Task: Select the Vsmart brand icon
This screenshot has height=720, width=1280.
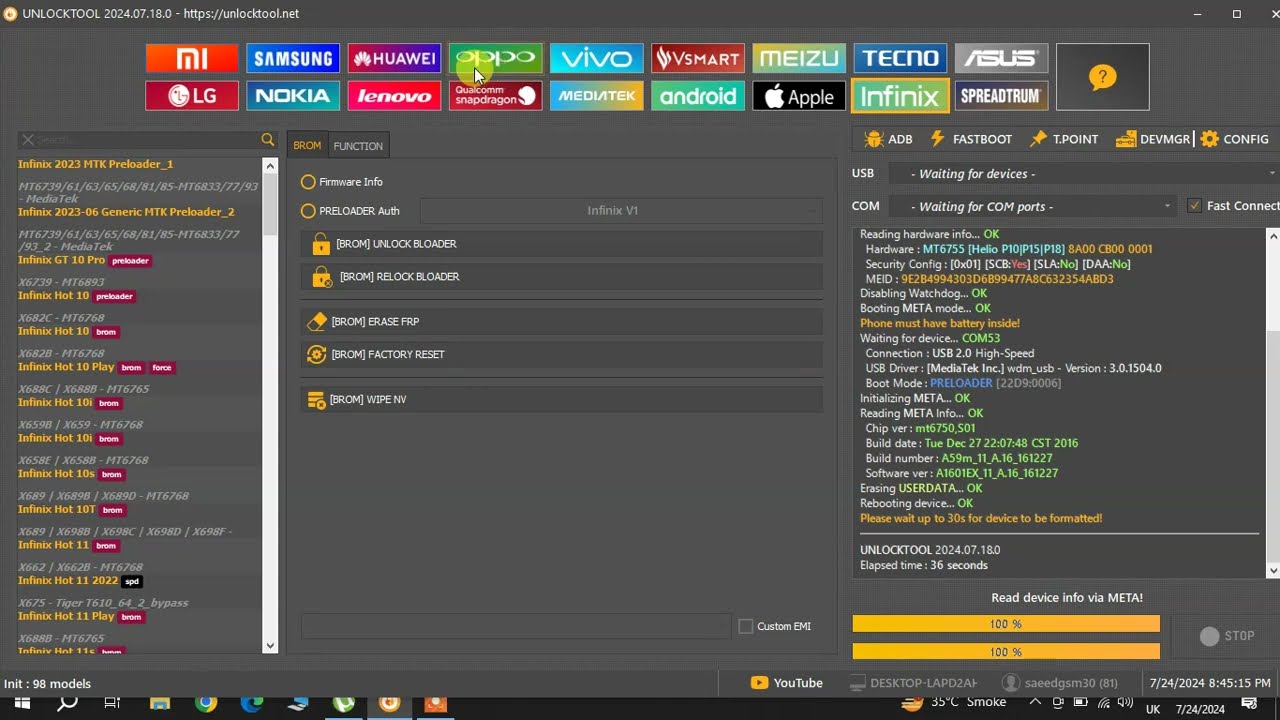Action: click(x=697, y=58)
